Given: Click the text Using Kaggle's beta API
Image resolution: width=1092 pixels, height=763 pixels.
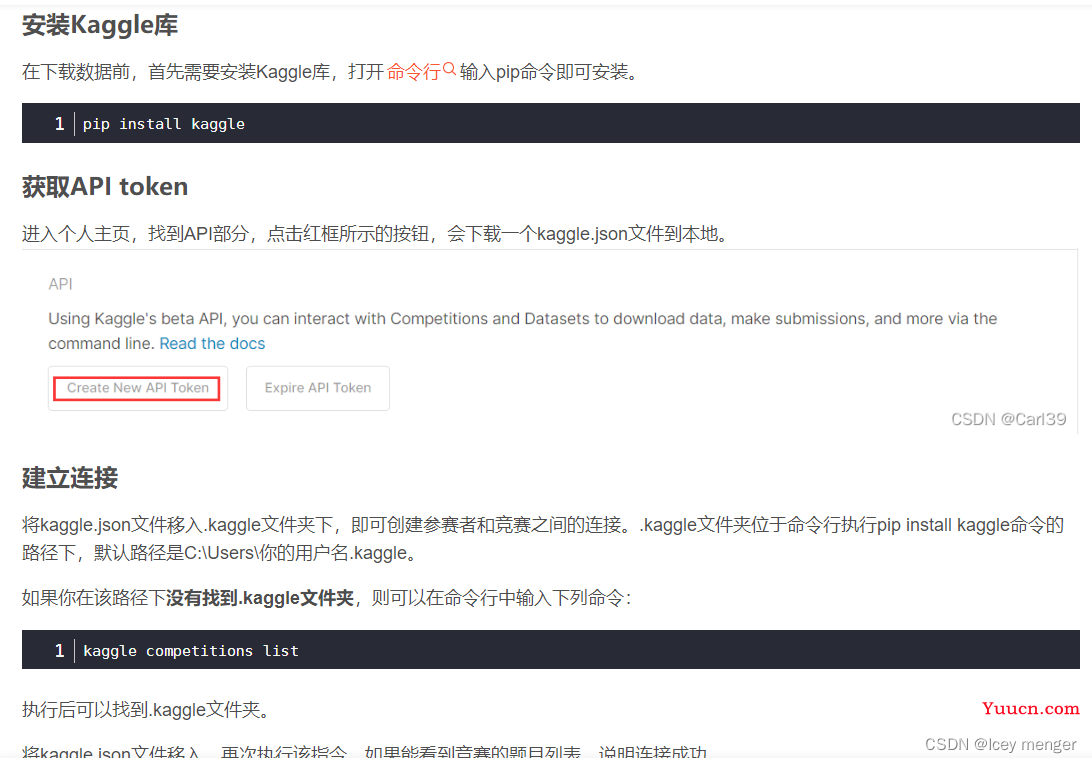Looking at the screenshot, I should pos(136,318).
